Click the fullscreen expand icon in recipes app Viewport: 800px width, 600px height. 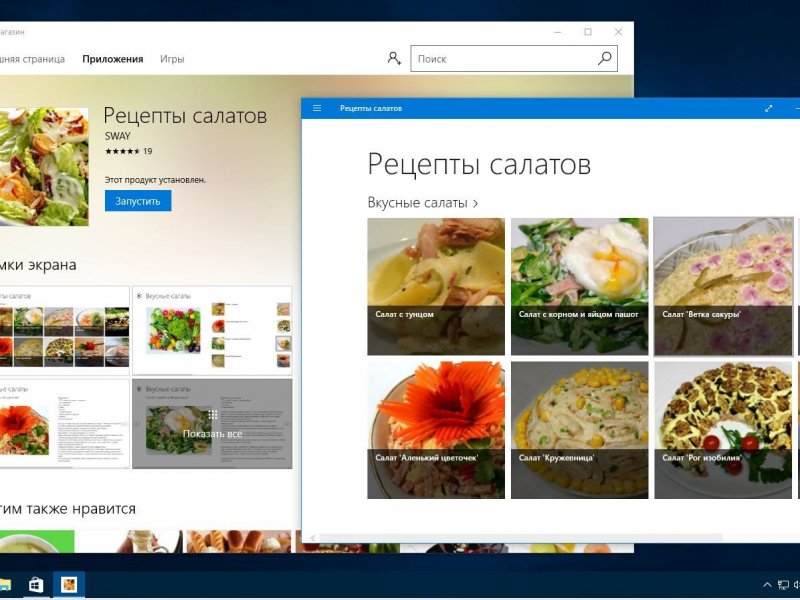point(768,108)
